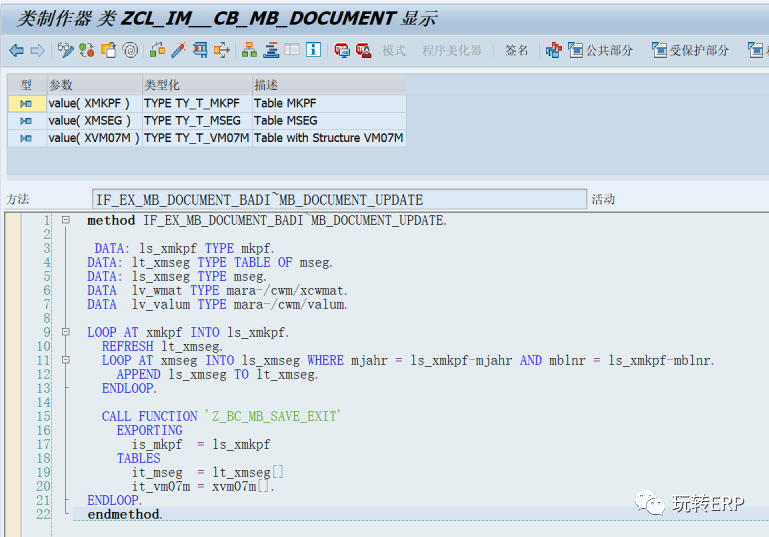Click the 型 column header
Screen dimensions: 769x537
coord(26,85)
